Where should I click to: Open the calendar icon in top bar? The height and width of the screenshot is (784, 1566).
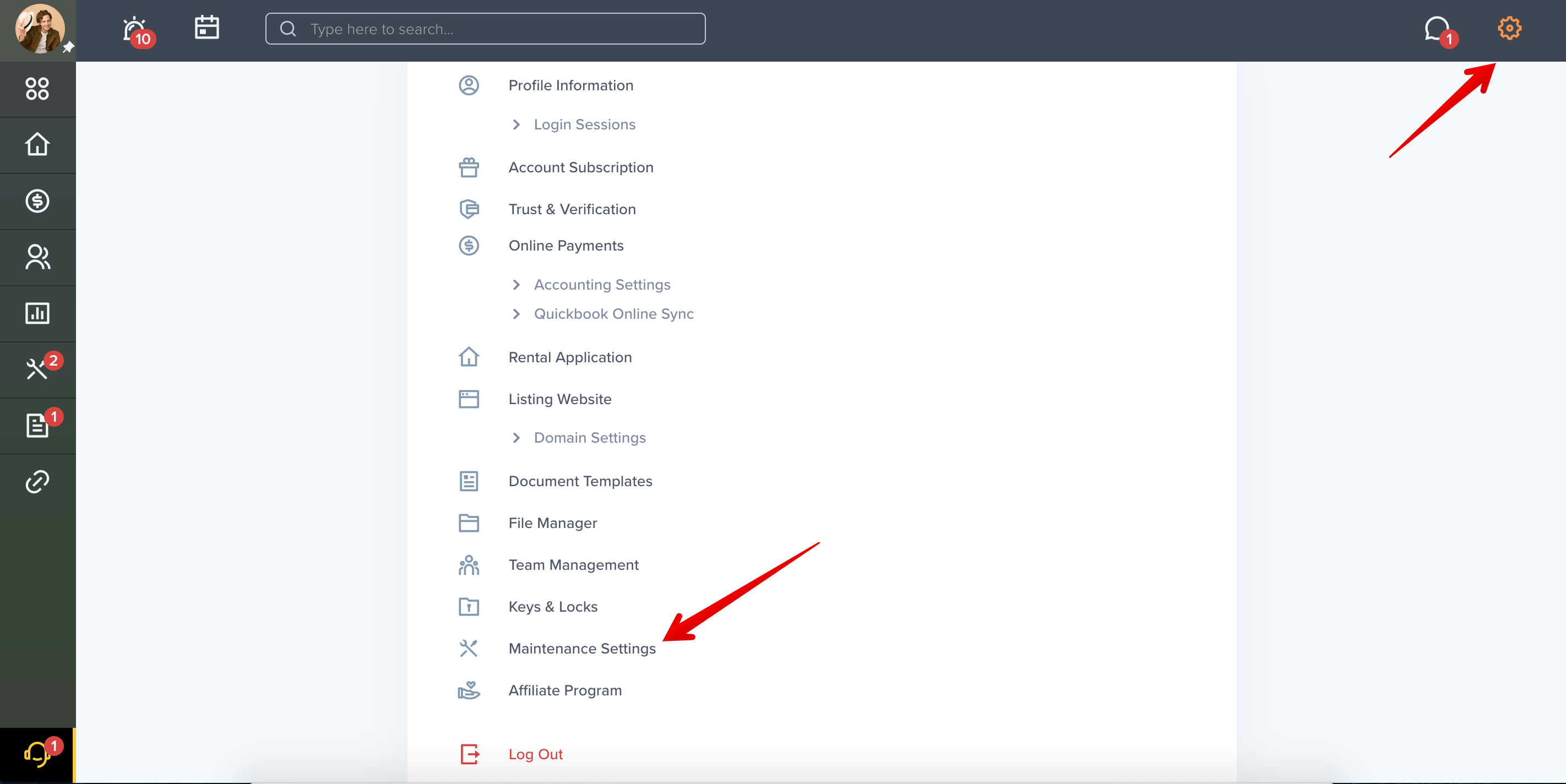[206, 28]
